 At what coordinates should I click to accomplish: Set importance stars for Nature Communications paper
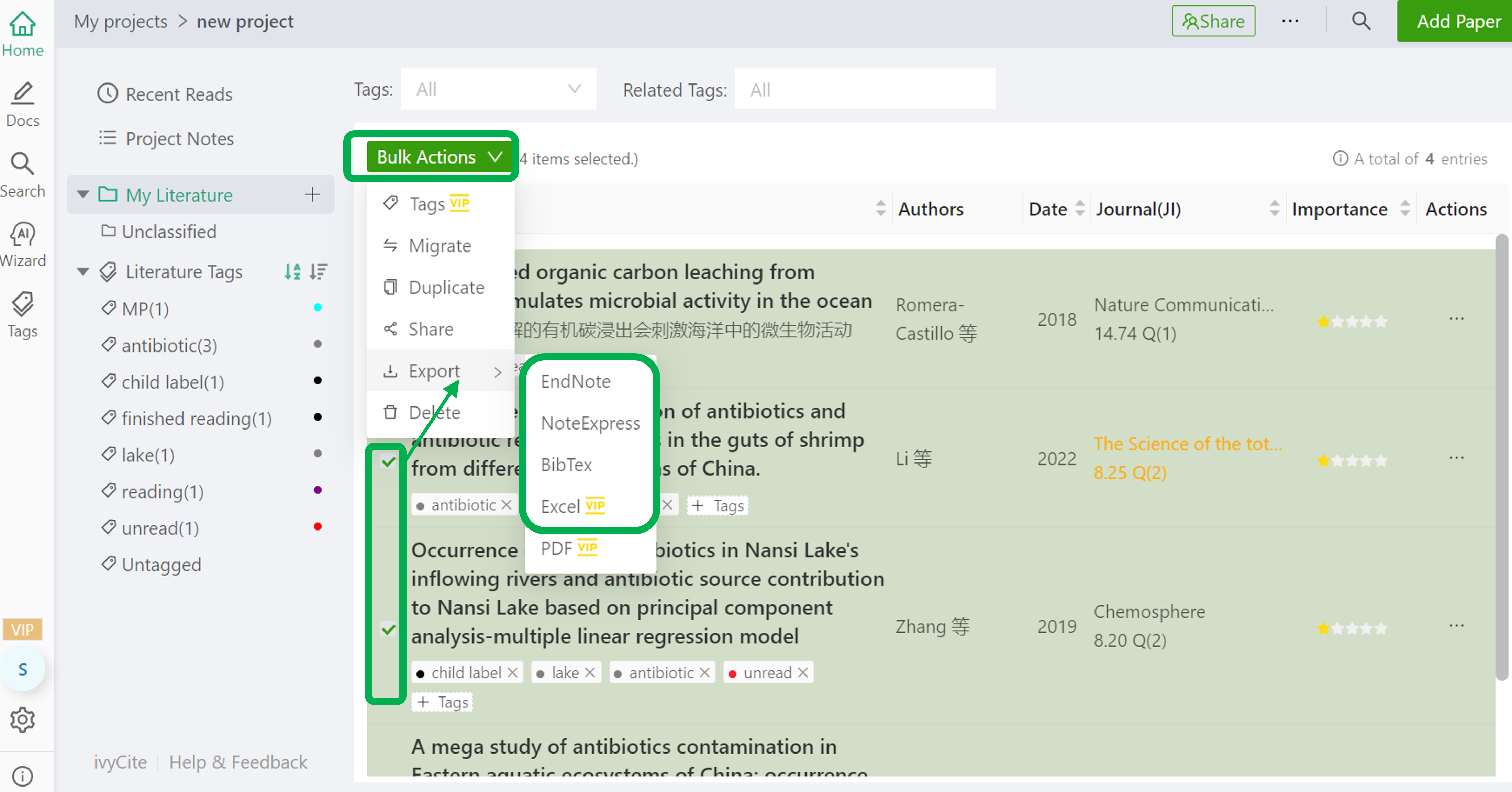(1352, 322)
